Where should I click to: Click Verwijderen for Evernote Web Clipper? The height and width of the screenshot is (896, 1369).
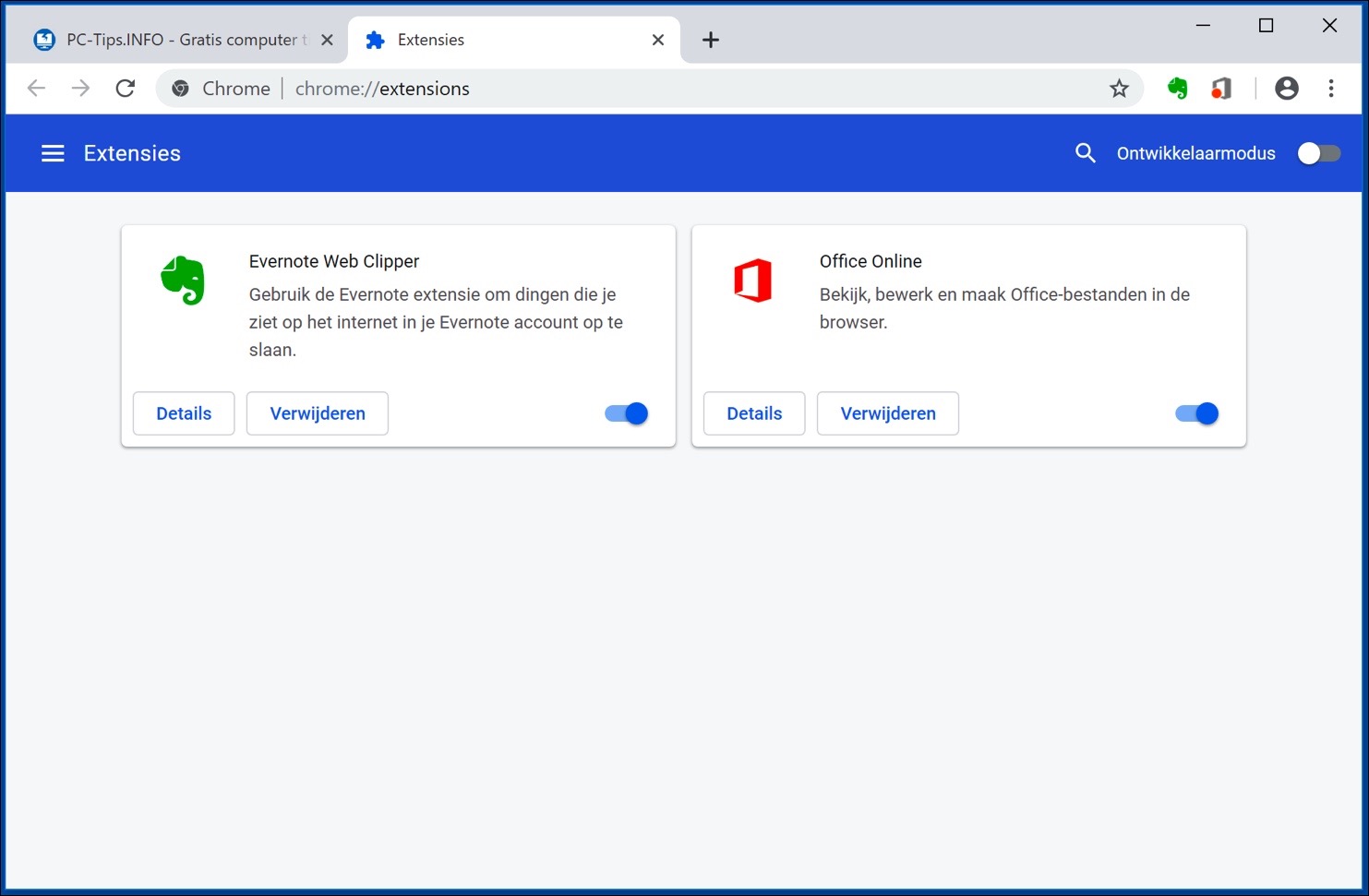[318, 413]
